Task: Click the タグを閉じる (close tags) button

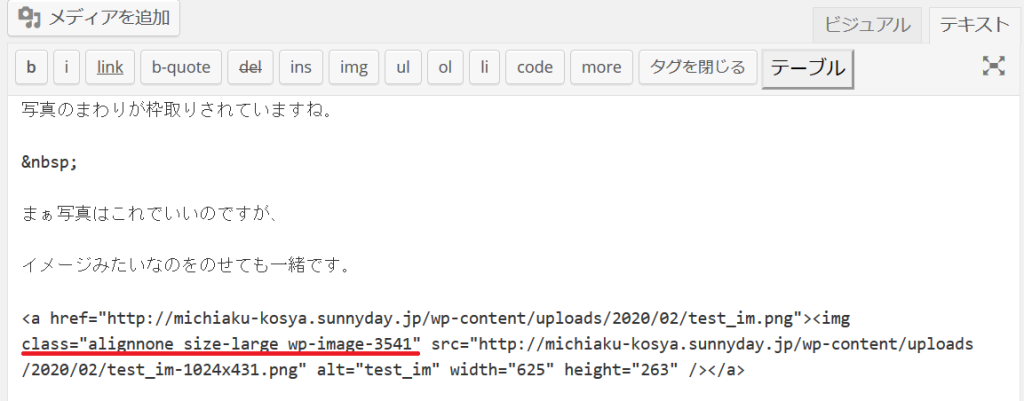Action: coord(697,68)
